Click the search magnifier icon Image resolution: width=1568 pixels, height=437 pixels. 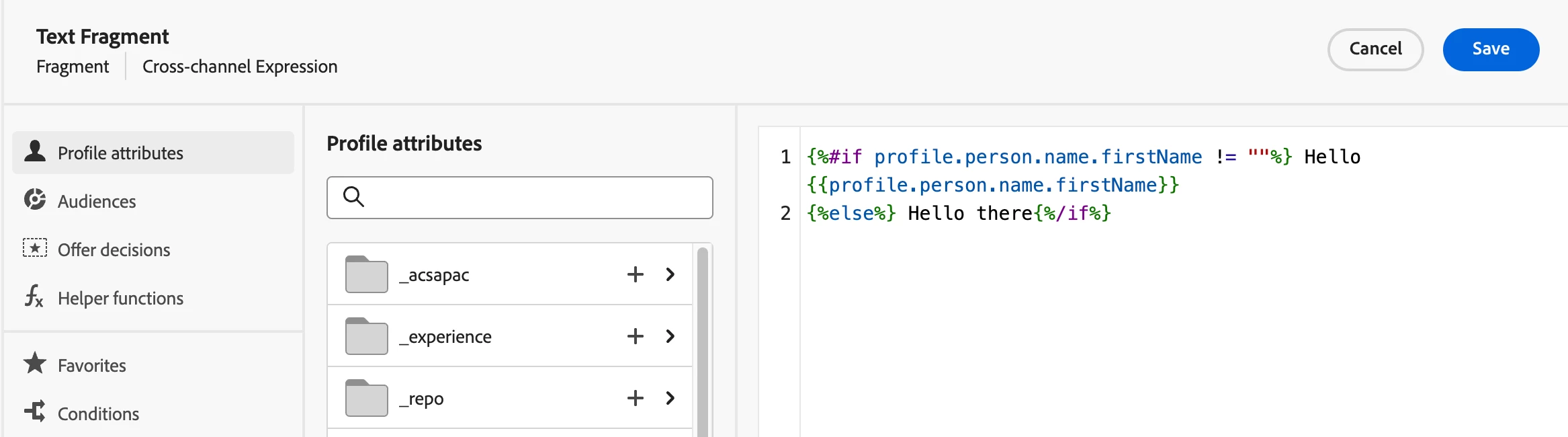[353, 196]
